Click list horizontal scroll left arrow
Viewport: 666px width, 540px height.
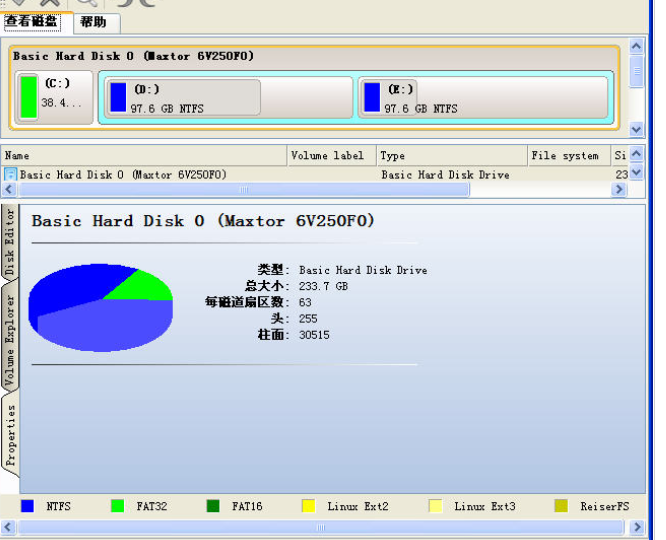[x=9, y=189]
